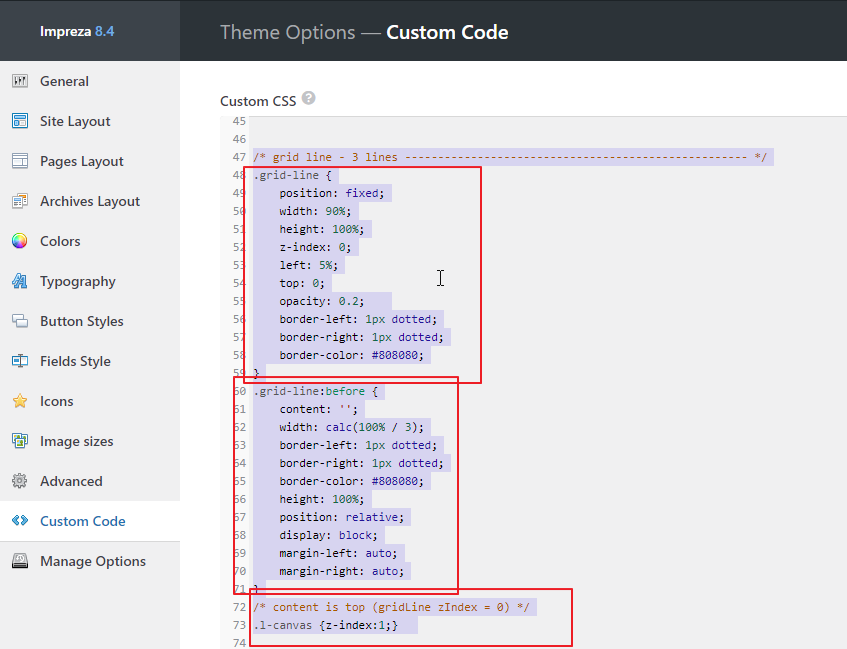Open Button Styles settings
This screenshot has height=649, width=847.
(90, 321)
